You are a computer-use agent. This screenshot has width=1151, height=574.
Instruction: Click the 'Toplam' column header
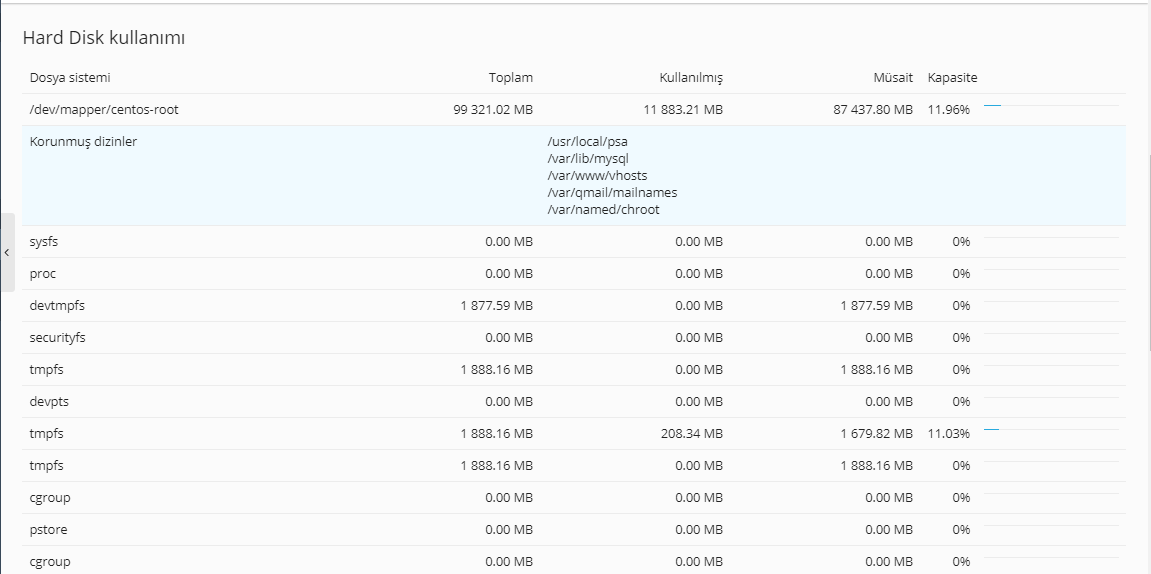click(x=511, y=77)
